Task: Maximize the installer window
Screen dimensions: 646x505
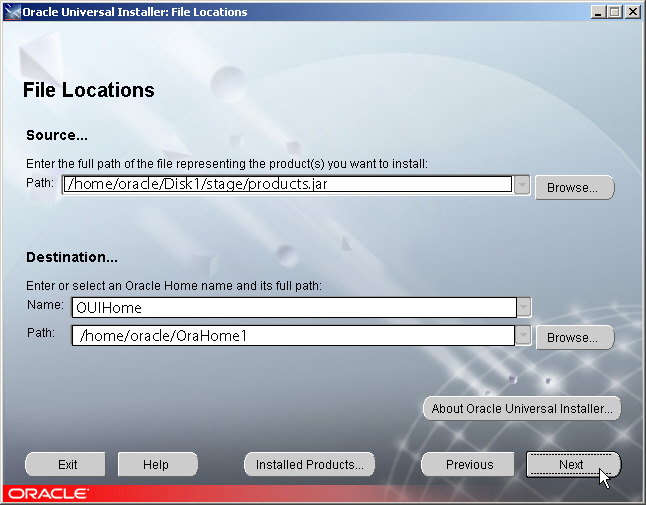Action: pos(614,12)
